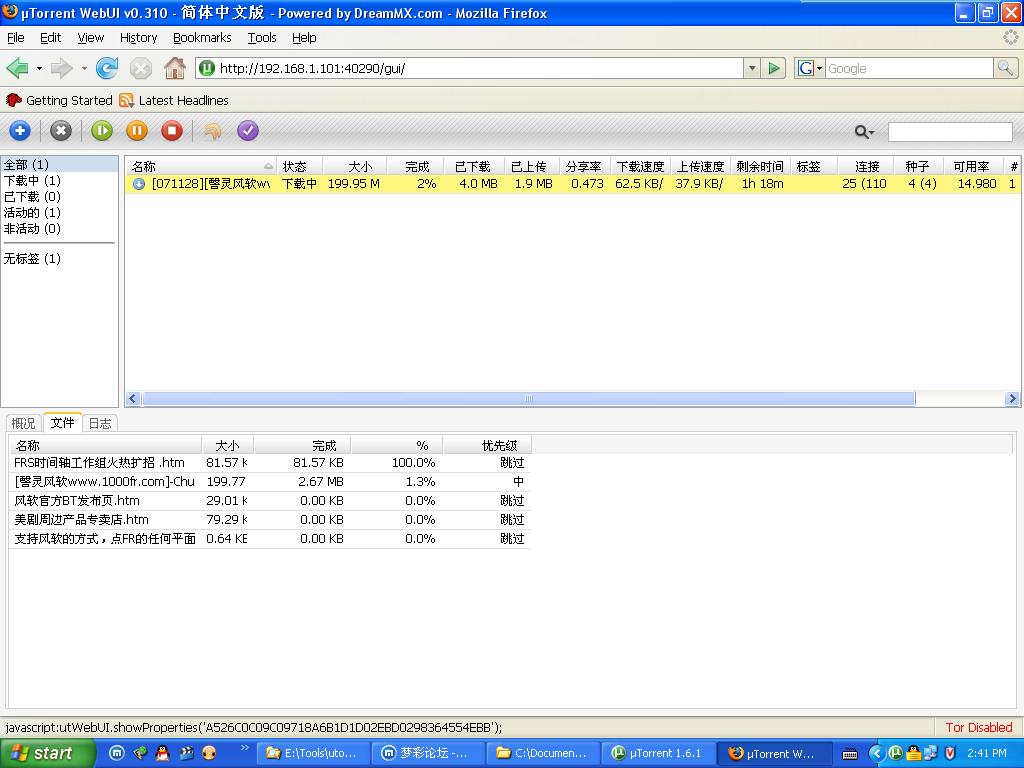Expand the Quick Launch overflow chevron

click(244, 748)
